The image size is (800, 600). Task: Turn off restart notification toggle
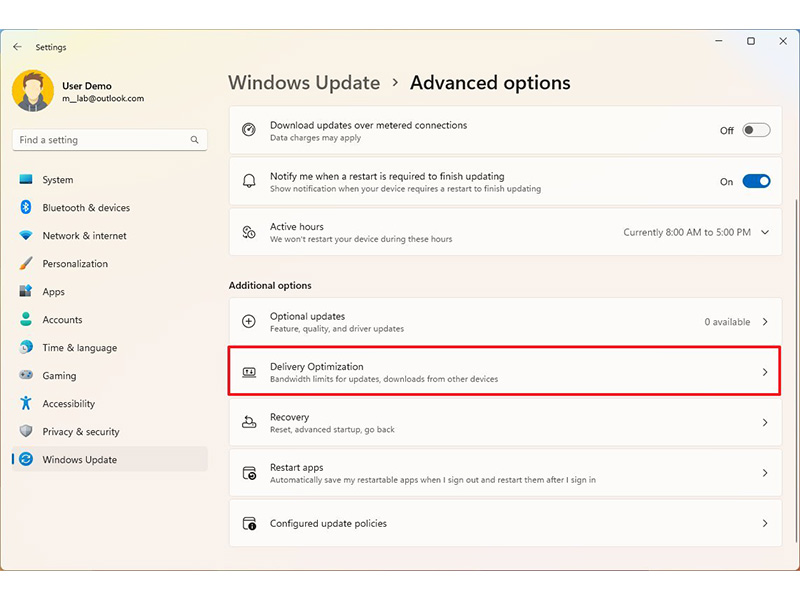[x=756, y=181]
